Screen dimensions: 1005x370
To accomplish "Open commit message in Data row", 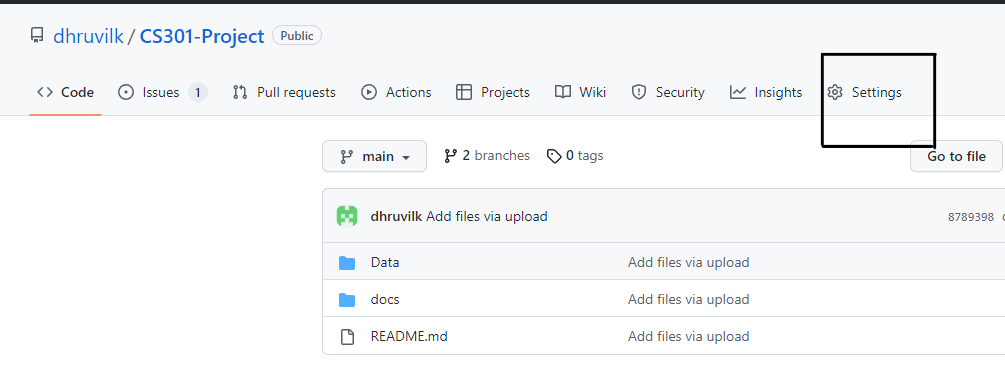I will click(688, 262).
